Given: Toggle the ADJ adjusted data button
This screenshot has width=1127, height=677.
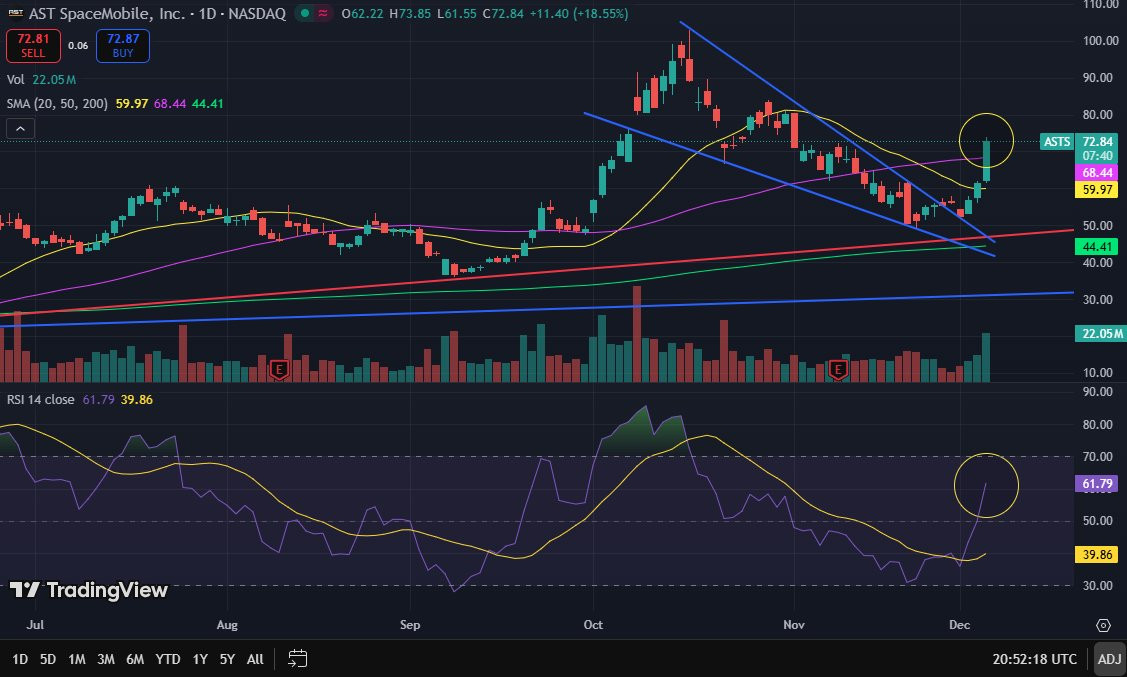Looking at the screenshot, I should 1109,659.
